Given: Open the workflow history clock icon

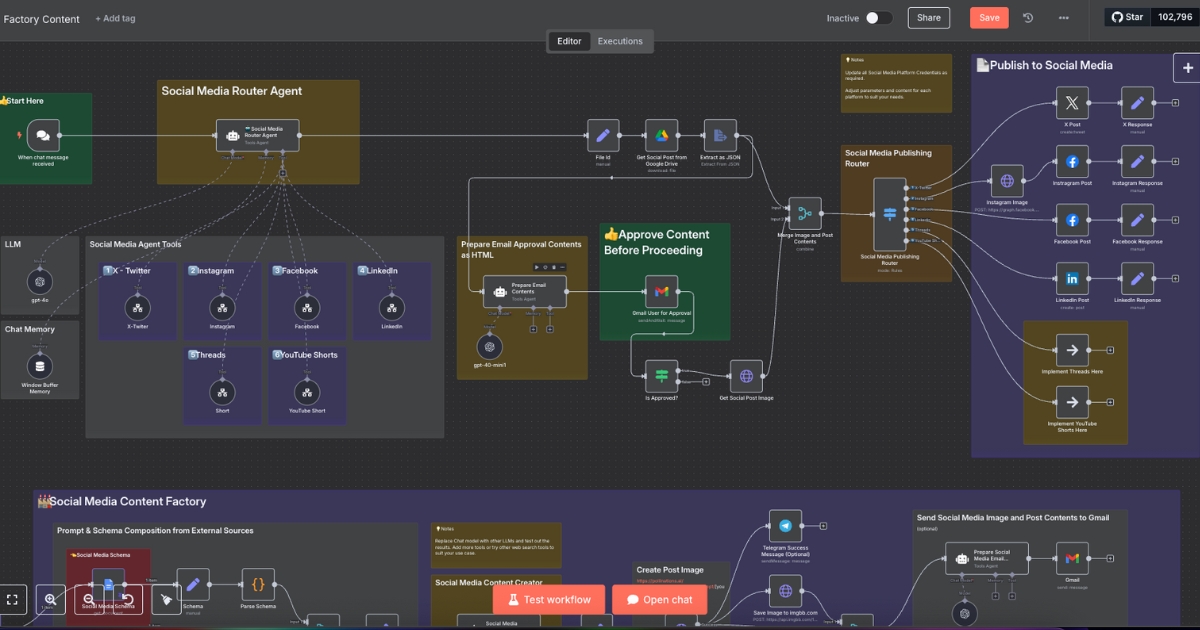Looking at the screenshot, I should [x=1028, y=18].
